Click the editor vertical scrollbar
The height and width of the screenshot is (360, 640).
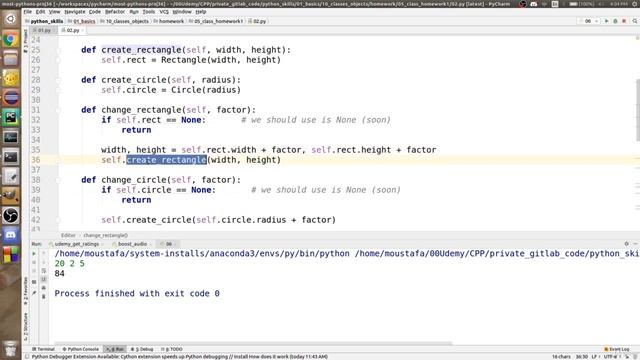(x=637, y=110)
